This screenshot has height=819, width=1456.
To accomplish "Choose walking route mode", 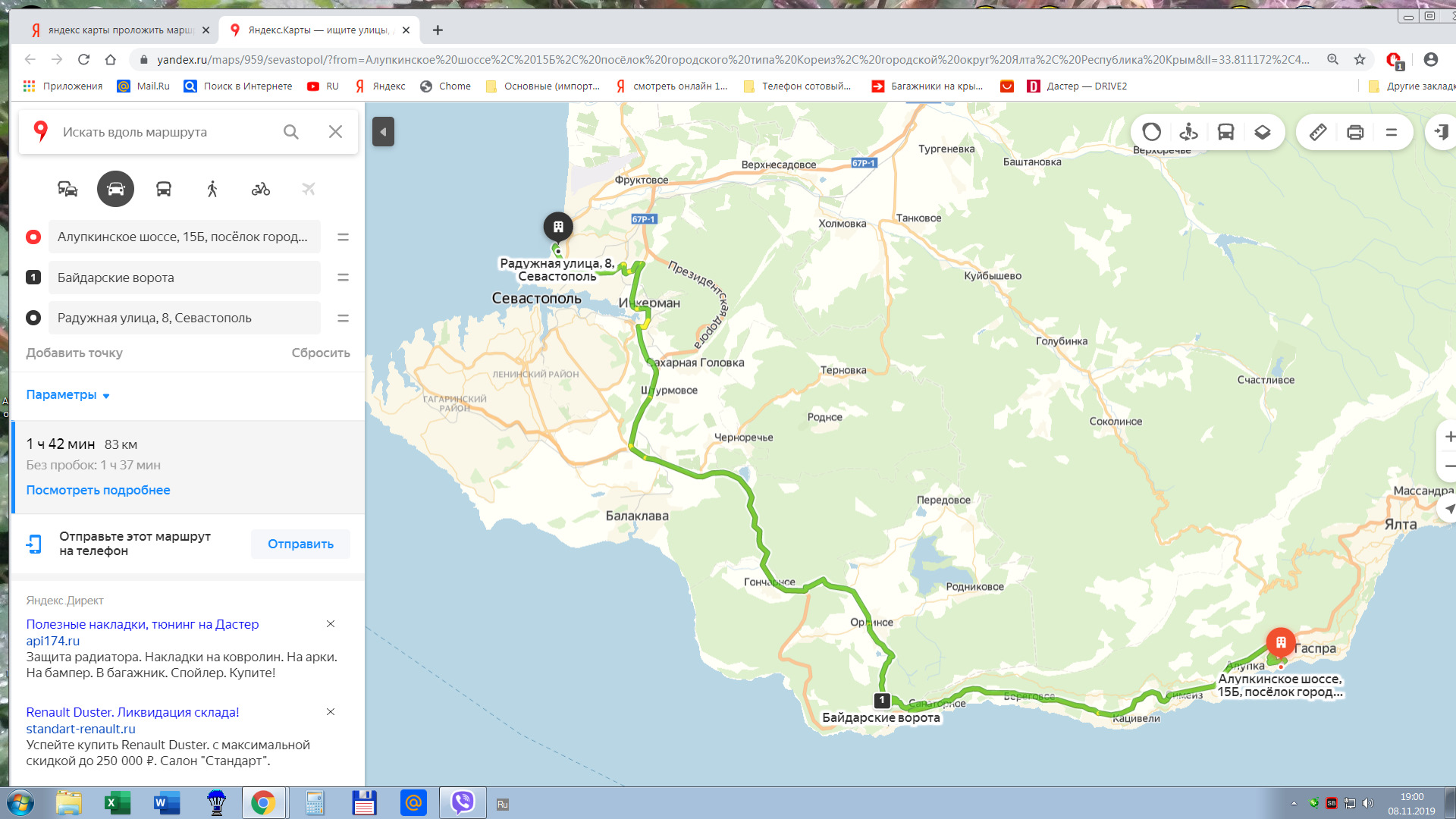I will [212, 189].
